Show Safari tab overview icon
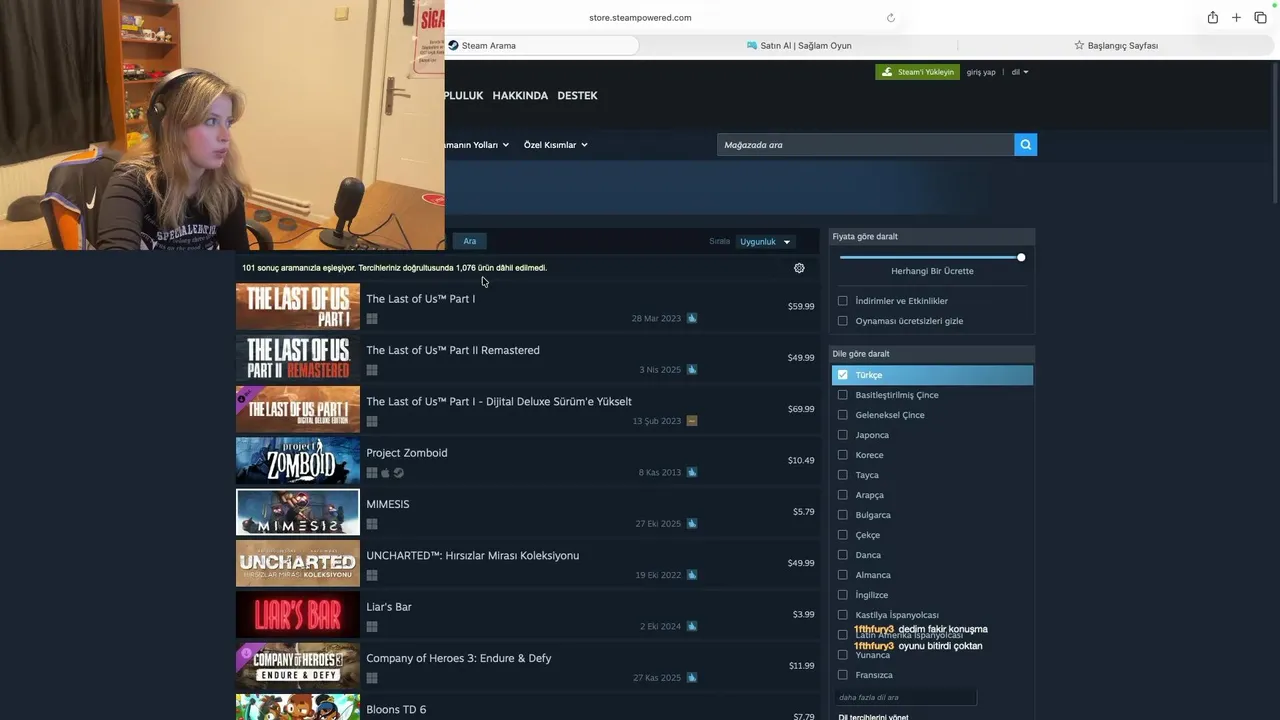 pos(1260,18)
